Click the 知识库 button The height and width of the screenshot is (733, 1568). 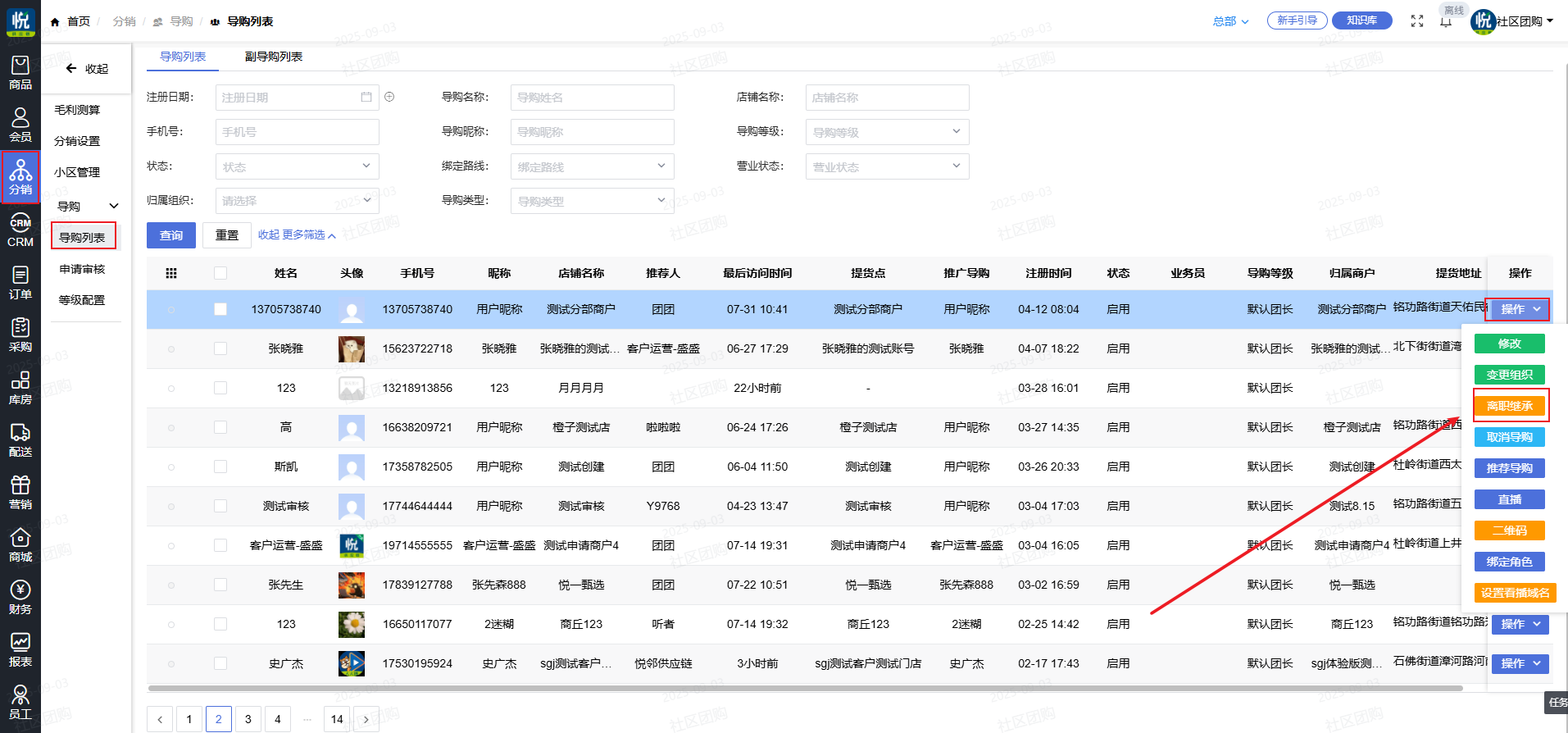(1361, 20)
